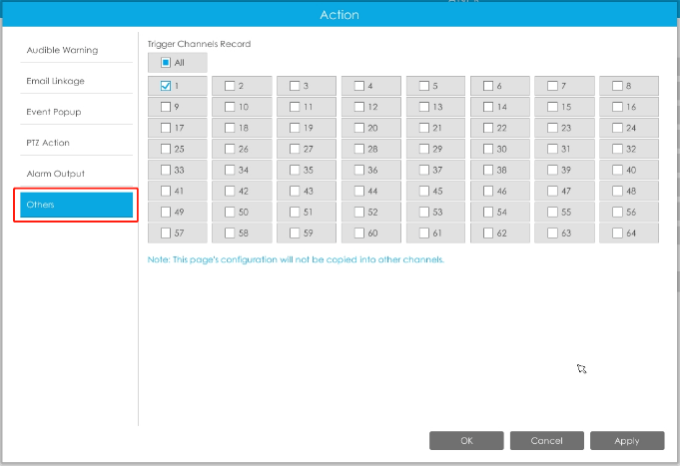Select channel 12 checkbox
This screenshot has width=680, height=466.
click(359, 106)
